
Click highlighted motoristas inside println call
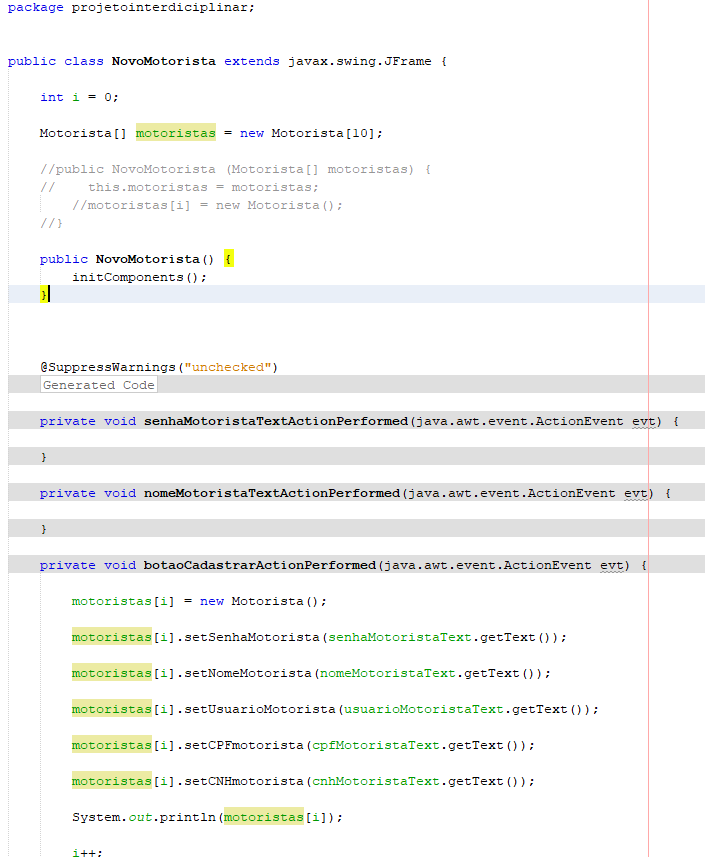tap(263, 817)
